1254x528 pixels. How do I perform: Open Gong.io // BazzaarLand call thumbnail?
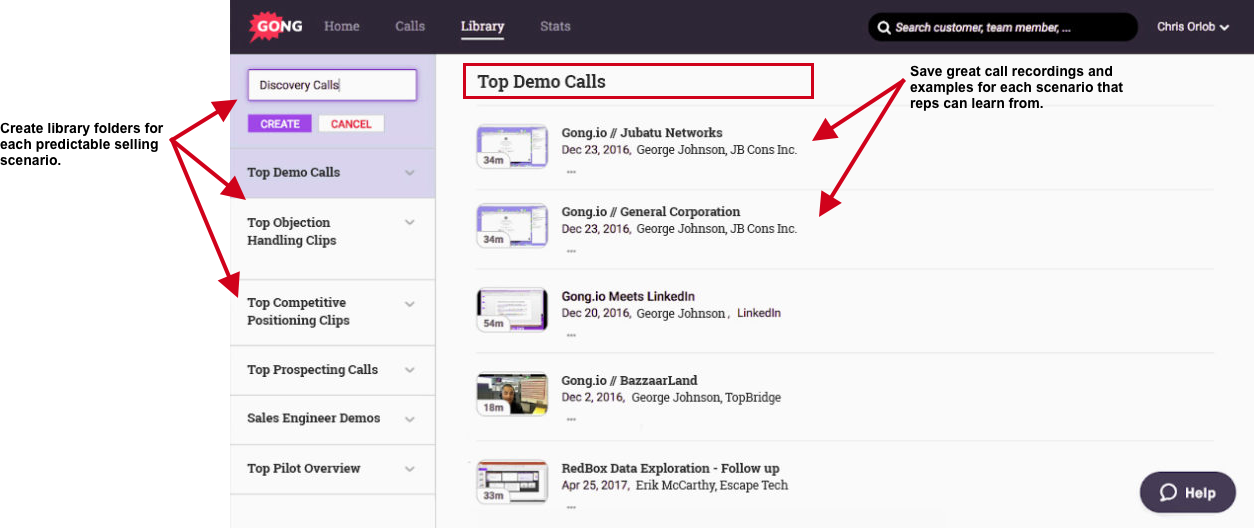pos(512,394)
